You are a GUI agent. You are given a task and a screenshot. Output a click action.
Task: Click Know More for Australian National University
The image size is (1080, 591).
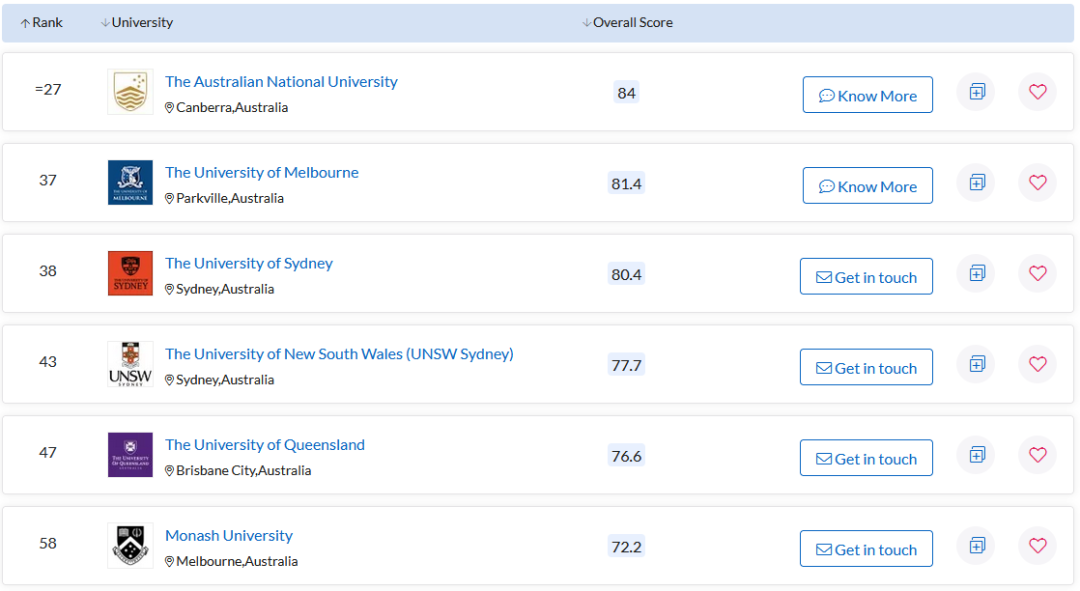click(x=868, y=94)
